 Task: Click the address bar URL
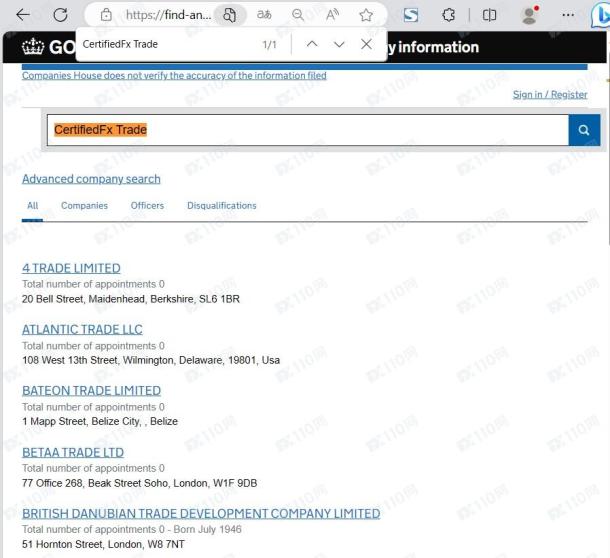[x=168, y=15]
